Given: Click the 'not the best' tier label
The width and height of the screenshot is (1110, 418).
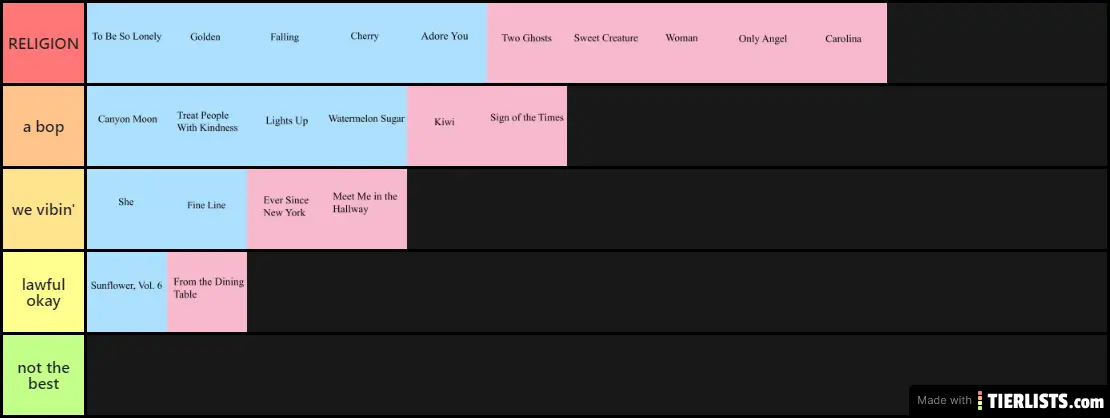Looking at the screenshot, I should 43,375.
